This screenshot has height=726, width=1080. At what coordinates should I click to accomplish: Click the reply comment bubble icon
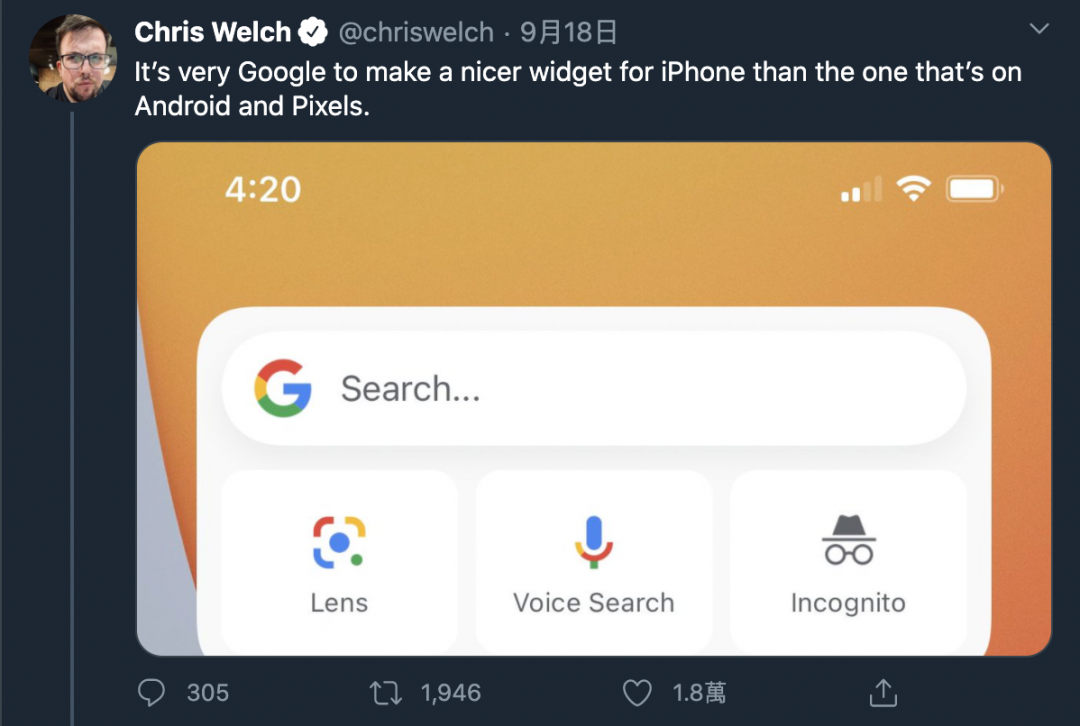pyautogui.click(x=152, y=693)
